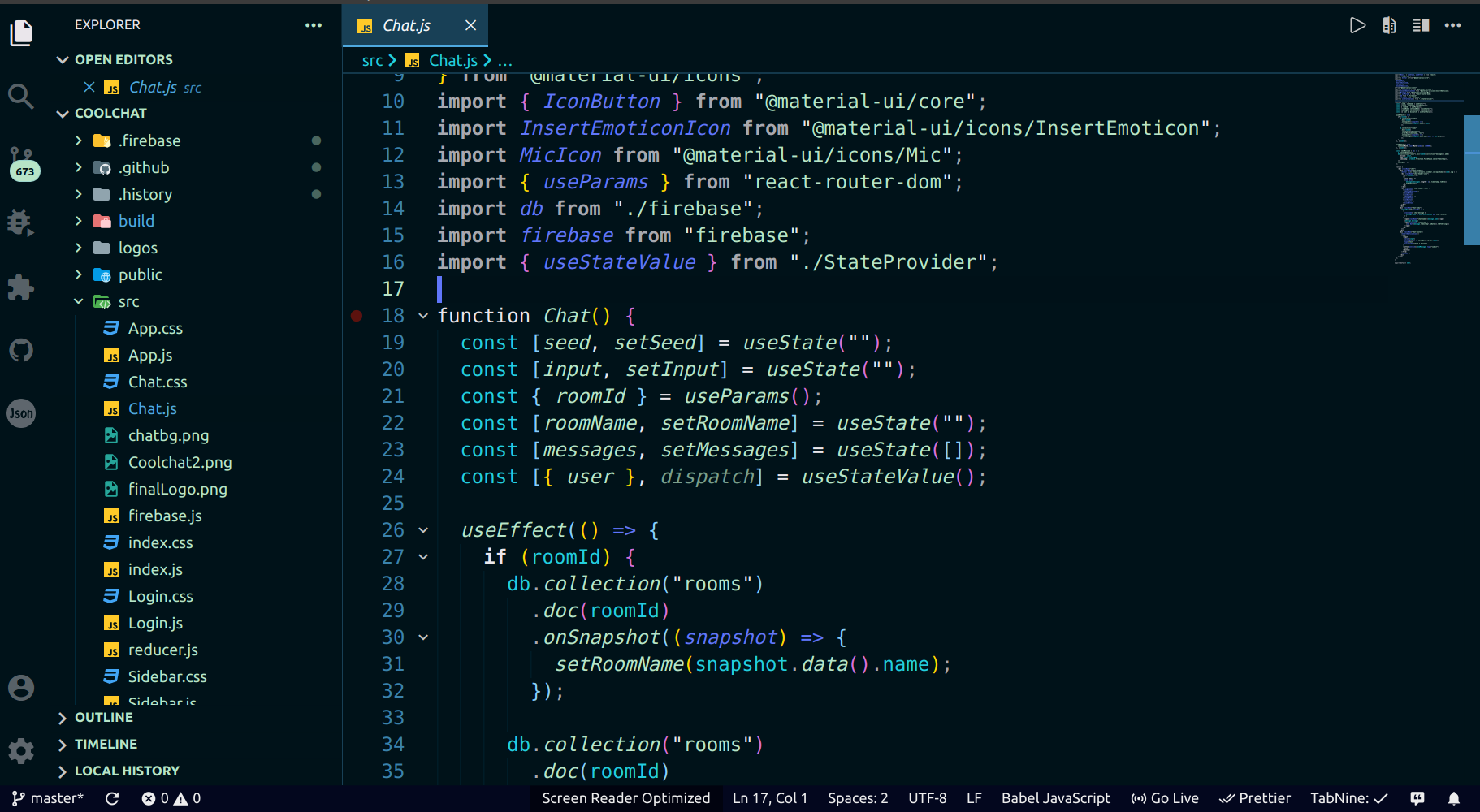Image resolution: width=1480 pixels, height=812 pixels.
Task: Click the LF end of line indicator
Action: 974,798
